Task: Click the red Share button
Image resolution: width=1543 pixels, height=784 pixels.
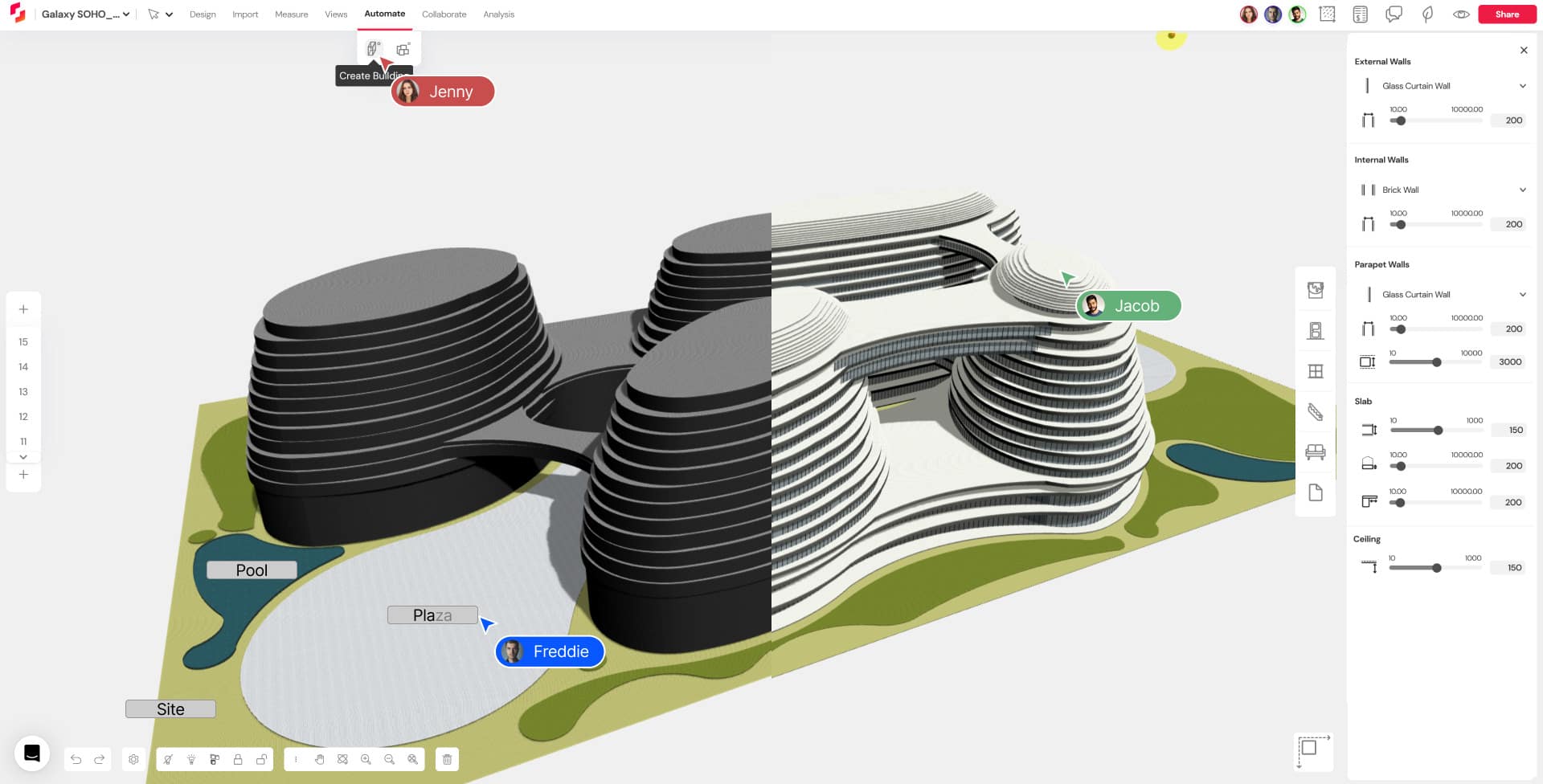Action: coord(1507,14)
